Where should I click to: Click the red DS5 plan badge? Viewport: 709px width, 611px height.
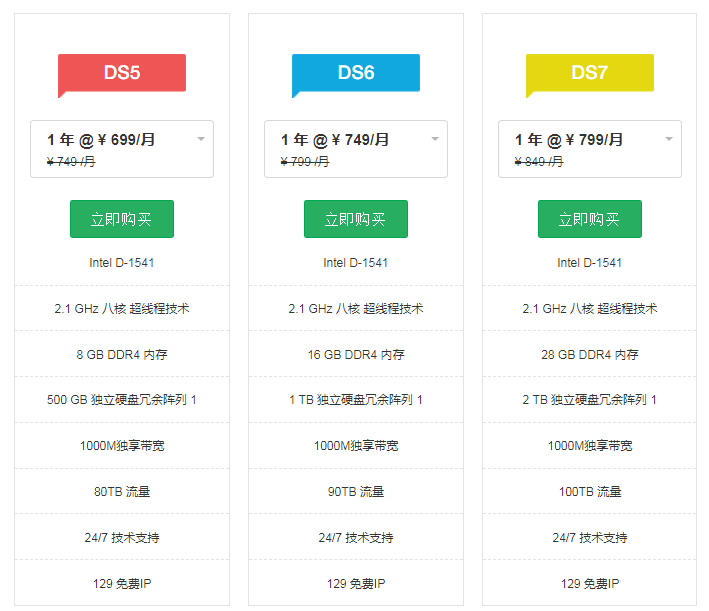pyautogui.click(x=122, y=73)
